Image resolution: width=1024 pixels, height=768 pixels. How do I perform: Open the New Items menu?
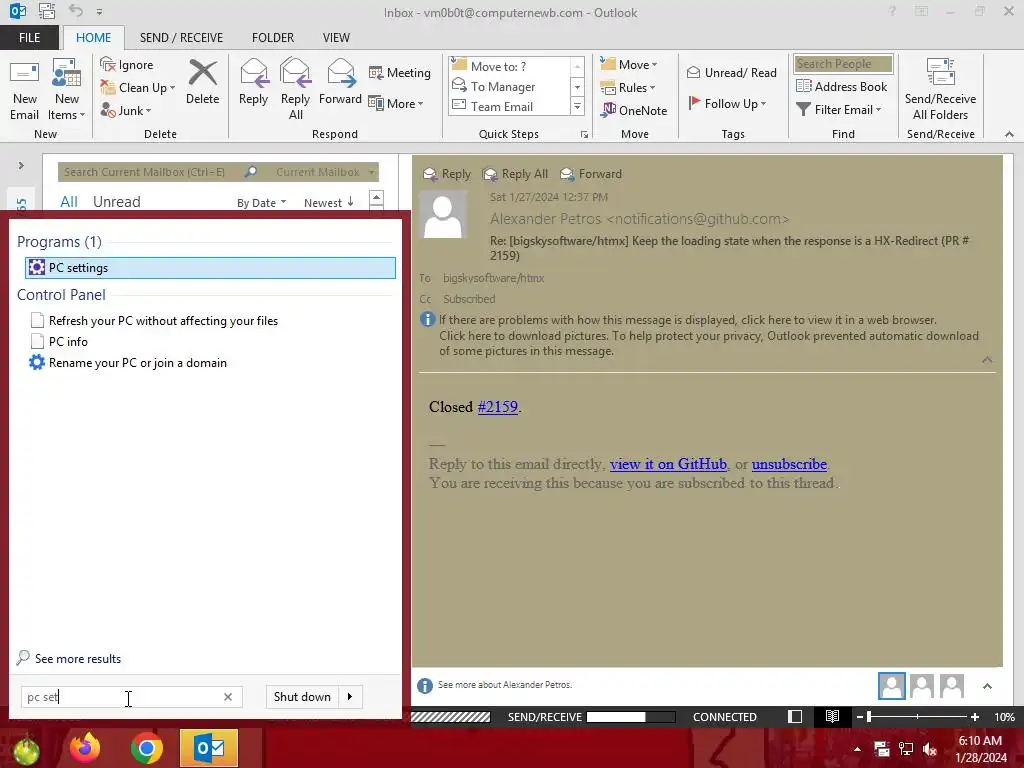point(67,90)
